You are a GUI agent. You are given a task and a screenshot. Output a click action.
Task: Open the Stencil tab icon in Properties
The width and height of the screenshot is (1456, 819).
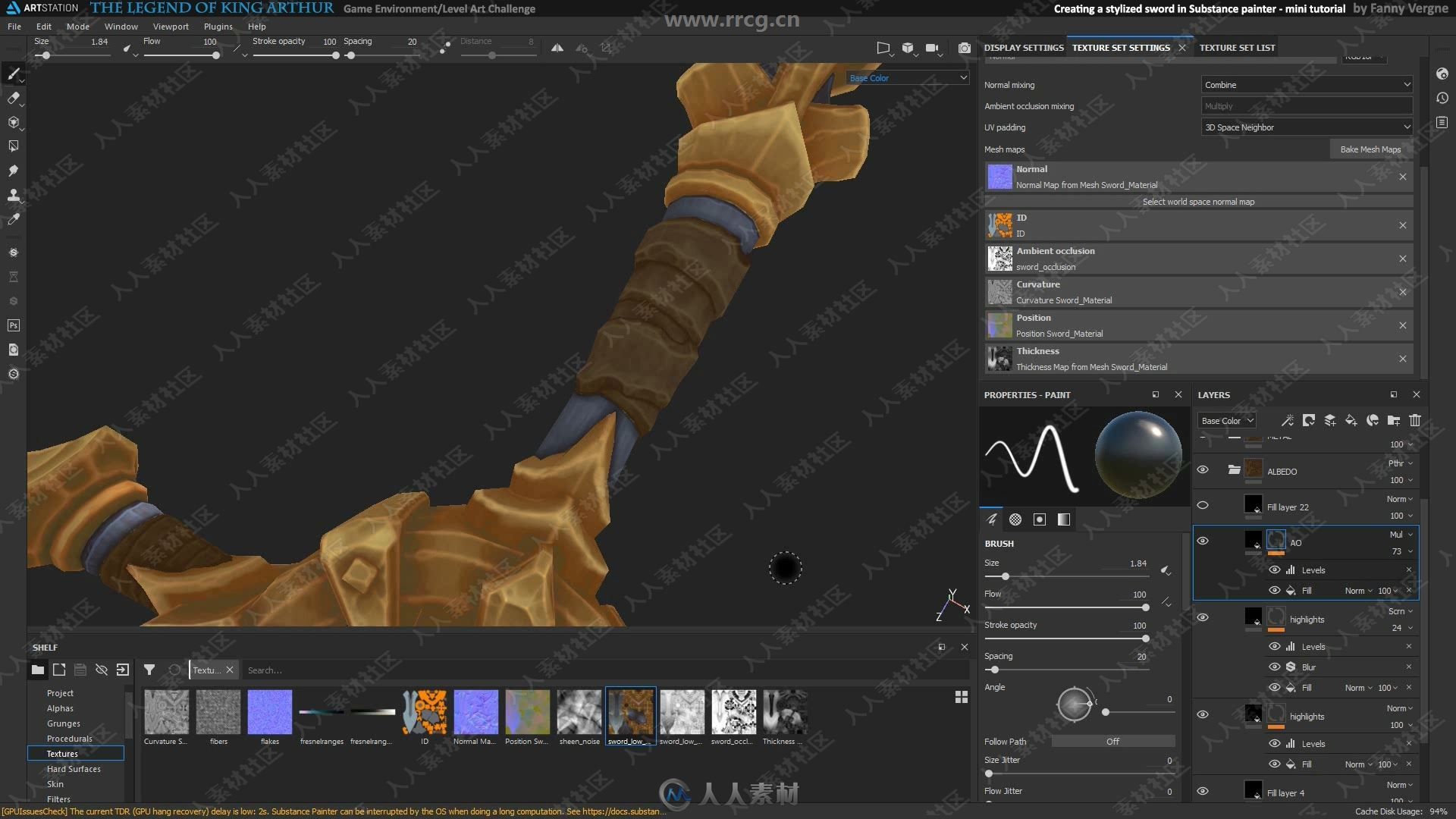1040,519
